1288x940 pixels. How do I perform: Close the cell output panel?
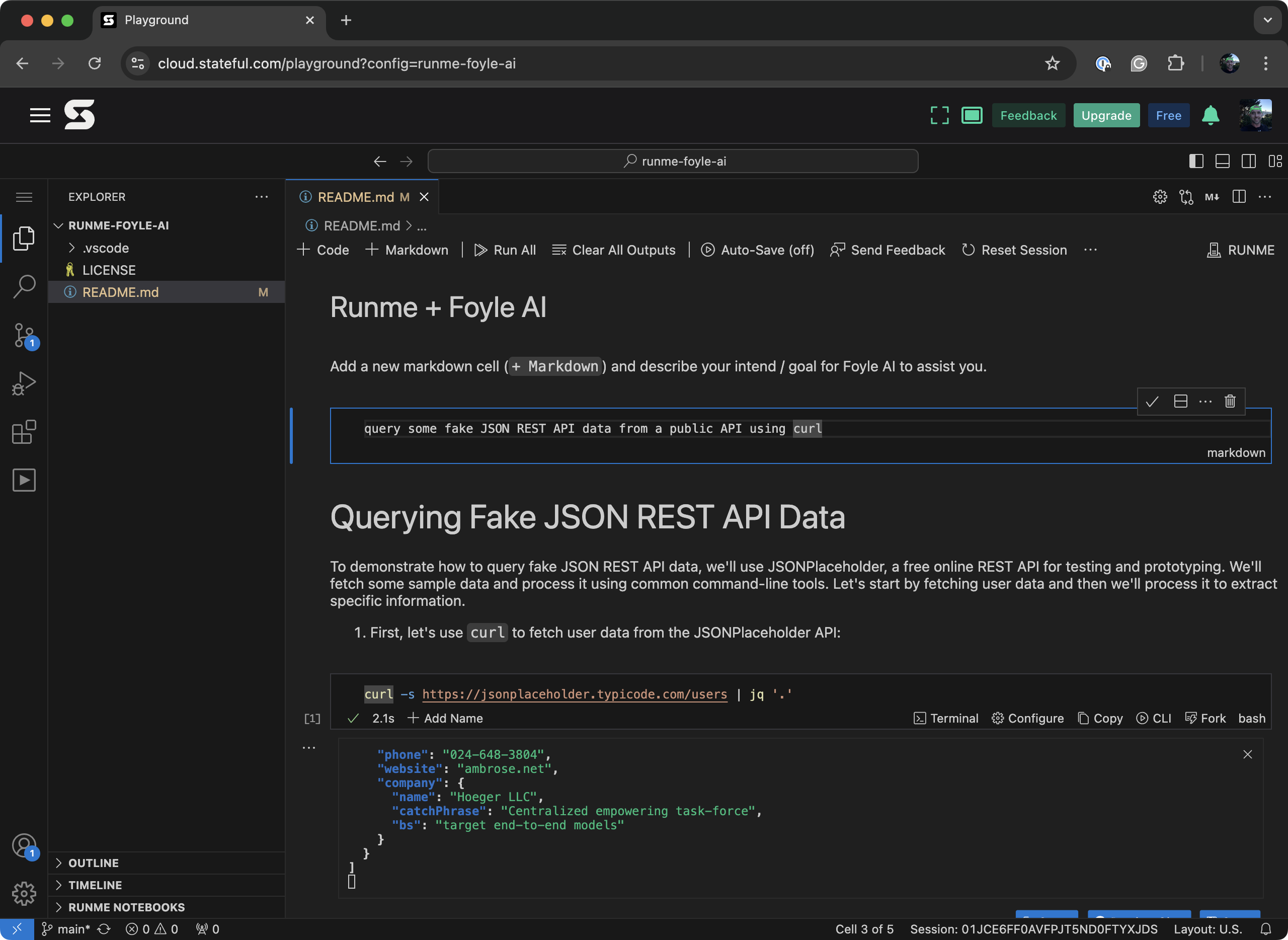1248,754
